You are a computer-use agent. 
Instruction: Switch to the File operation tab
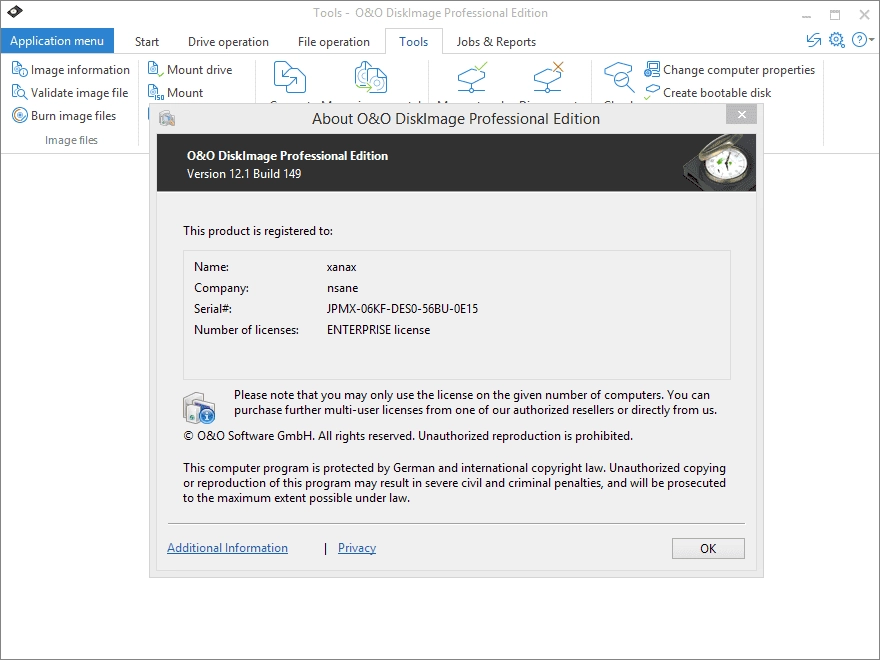point(334,42)
